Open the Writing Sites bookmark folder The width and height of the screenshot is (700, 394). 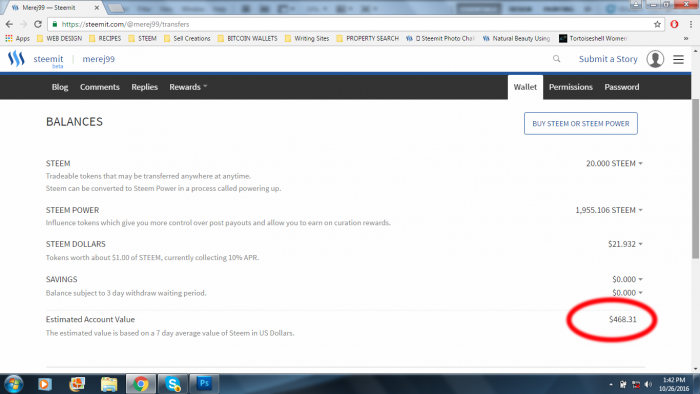tap(307, 38)
